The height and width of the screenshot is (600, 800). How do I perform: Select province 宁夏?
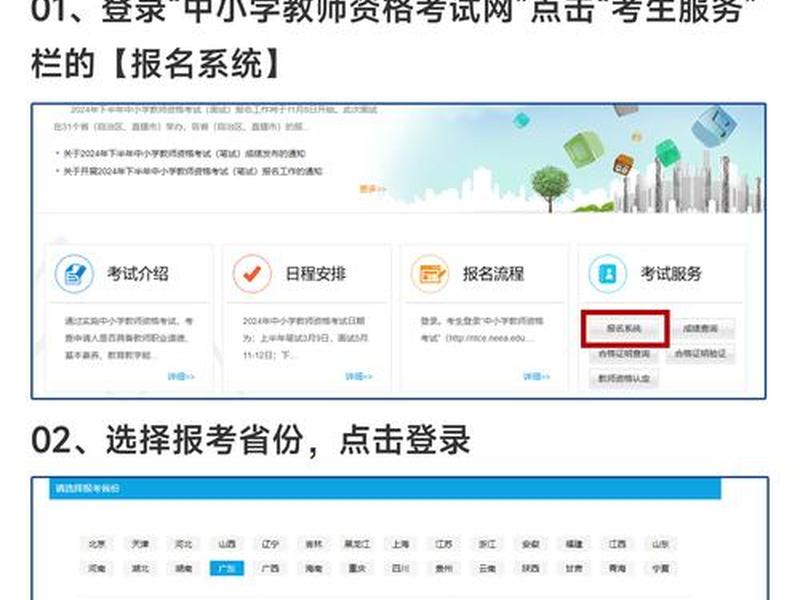click(x=661, y=568)
